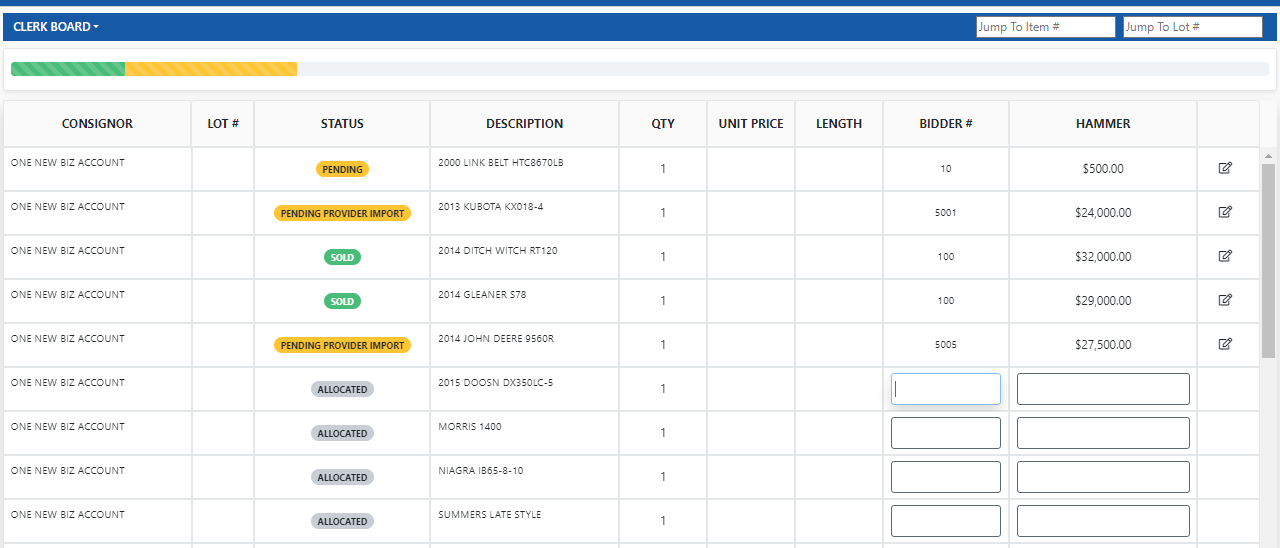
Task: Click bidder # field for Summers Late Style
Action: click(x=946, y=521)
